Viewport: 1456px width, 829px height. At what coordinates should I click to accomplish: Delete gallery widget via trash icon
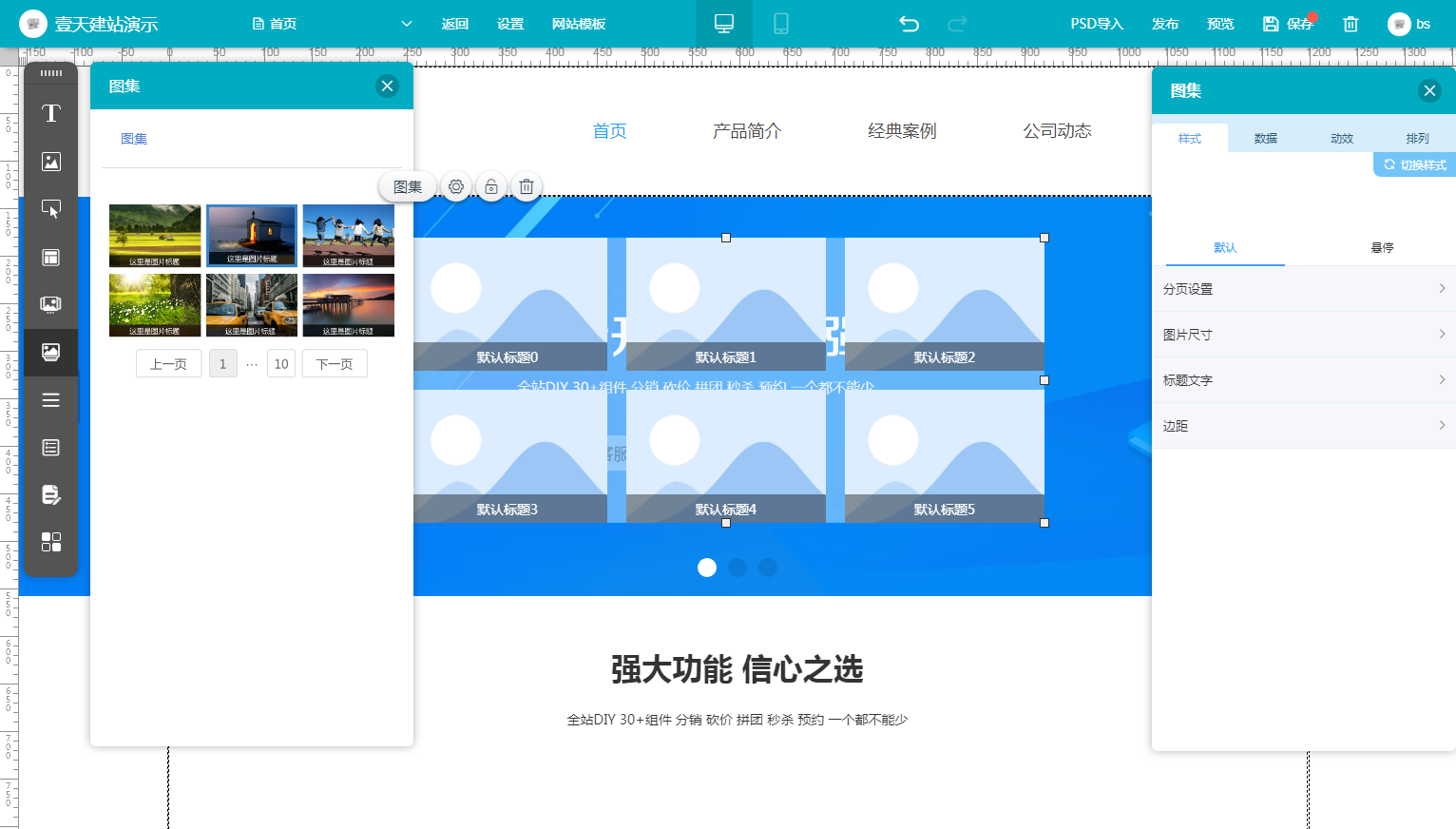click(x=527, y=187)
